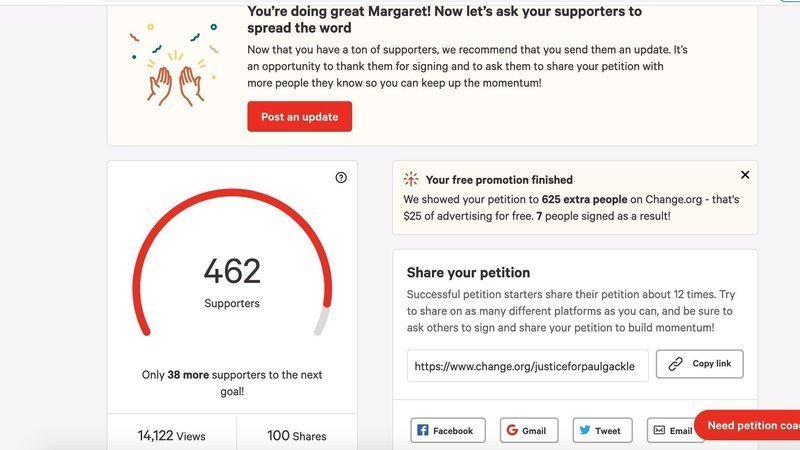Click the 462 Supporters count
The height and width of the screenshot is (450, 800).
(x=232, y=280)
